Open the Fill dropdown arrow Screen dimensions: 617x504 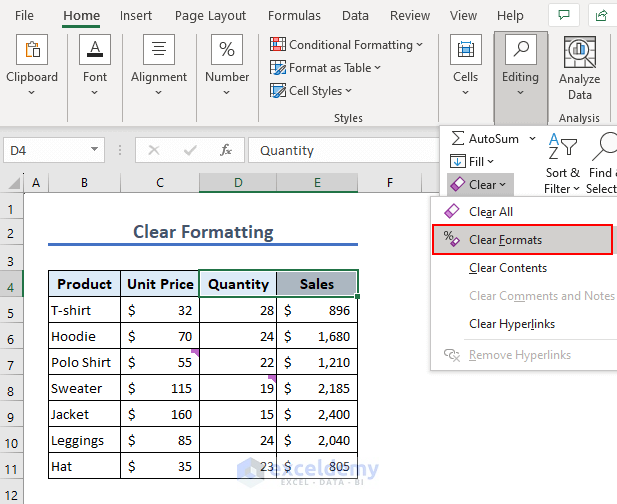(x=490, y=161)
